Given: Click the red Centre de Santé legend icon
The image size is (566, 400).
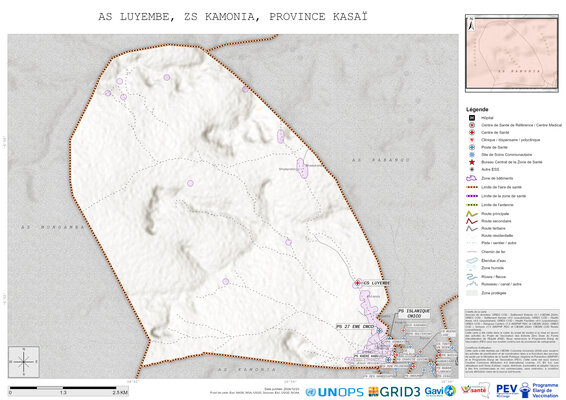Looking at the screenshot, I should pyautogui.click(x=471, y=132).
